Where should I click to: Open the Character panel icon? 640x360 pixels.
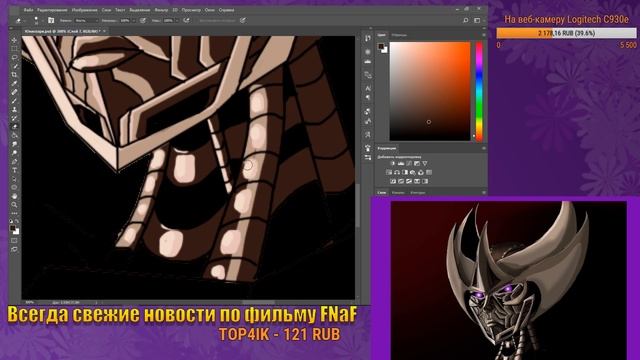click(368, 88)
